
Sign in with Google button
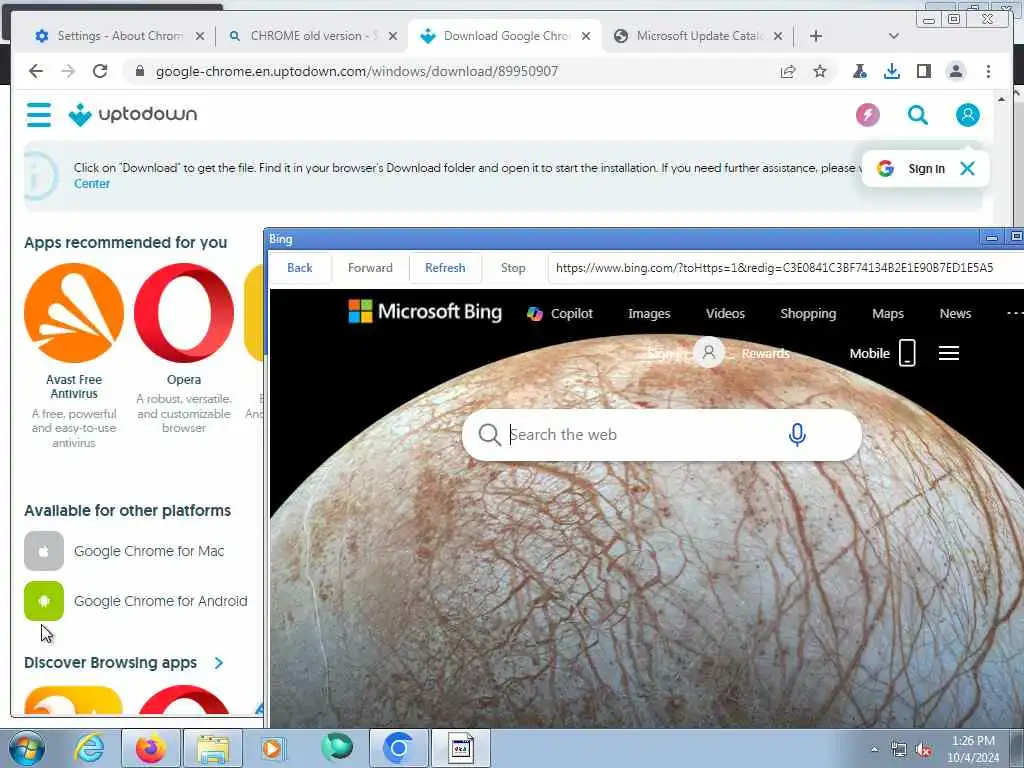click(x=911, y=168)
